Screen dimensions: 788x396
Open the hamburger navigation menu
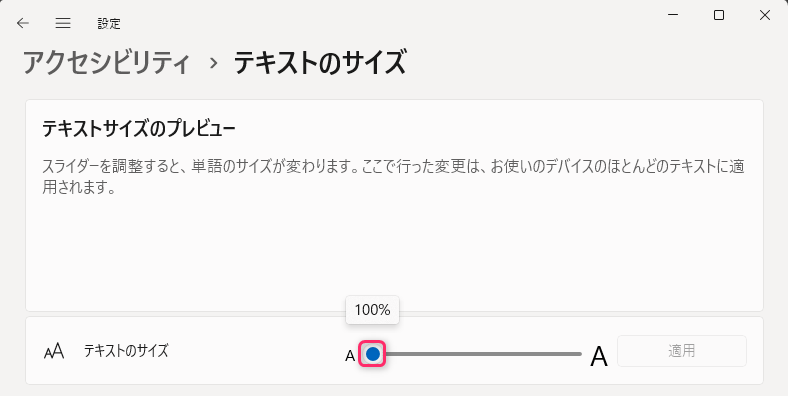coord(63,23)
